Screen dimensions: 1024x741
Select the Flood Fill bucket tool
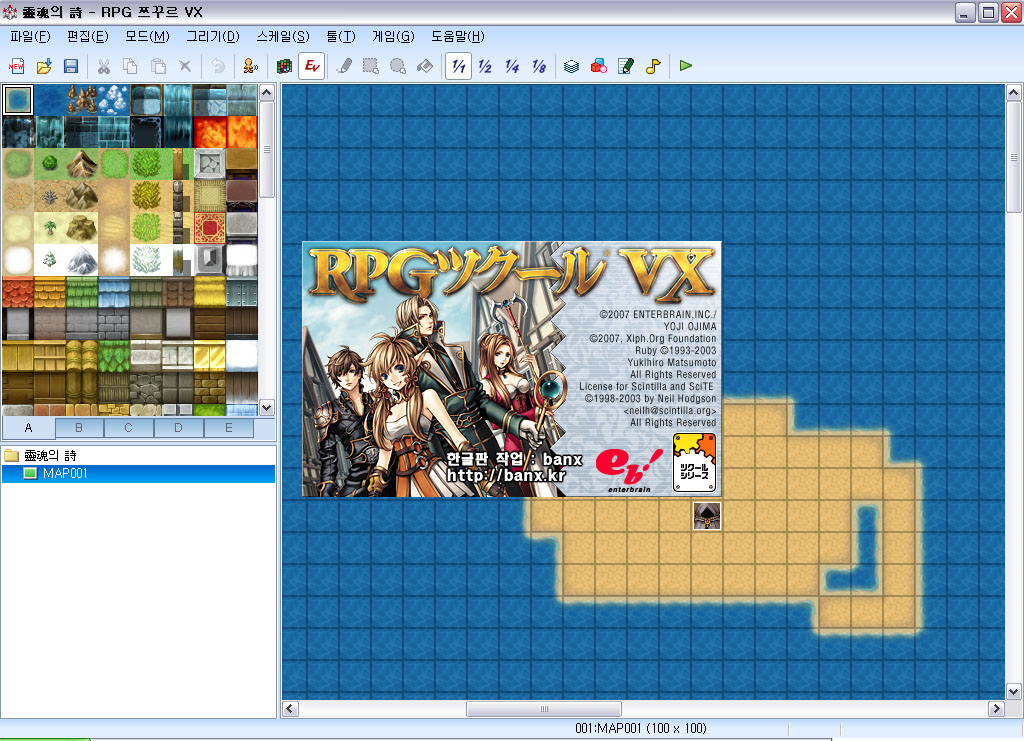pos(425,66)
